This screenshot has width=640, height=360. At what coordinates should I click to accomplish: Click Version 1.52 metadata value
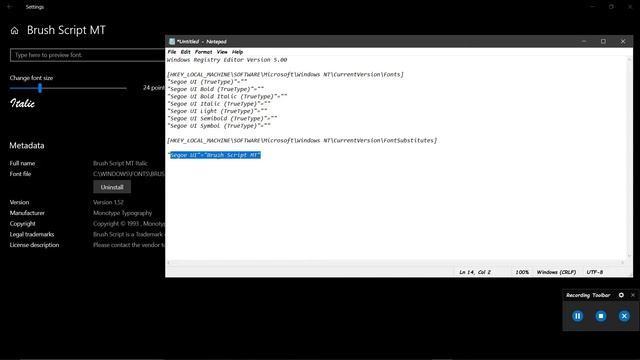pos(108,202)
